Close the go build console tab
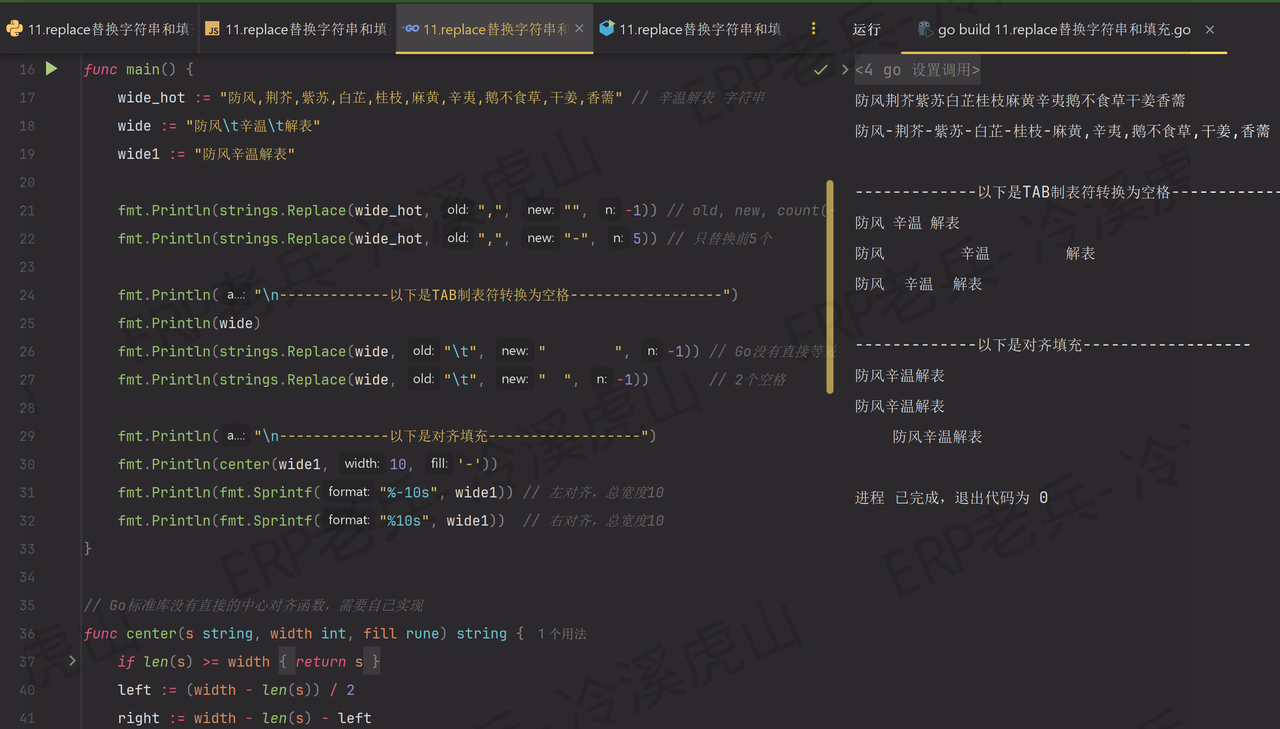This screenshot has width=1280, height=729. [x=1209, y=30]
